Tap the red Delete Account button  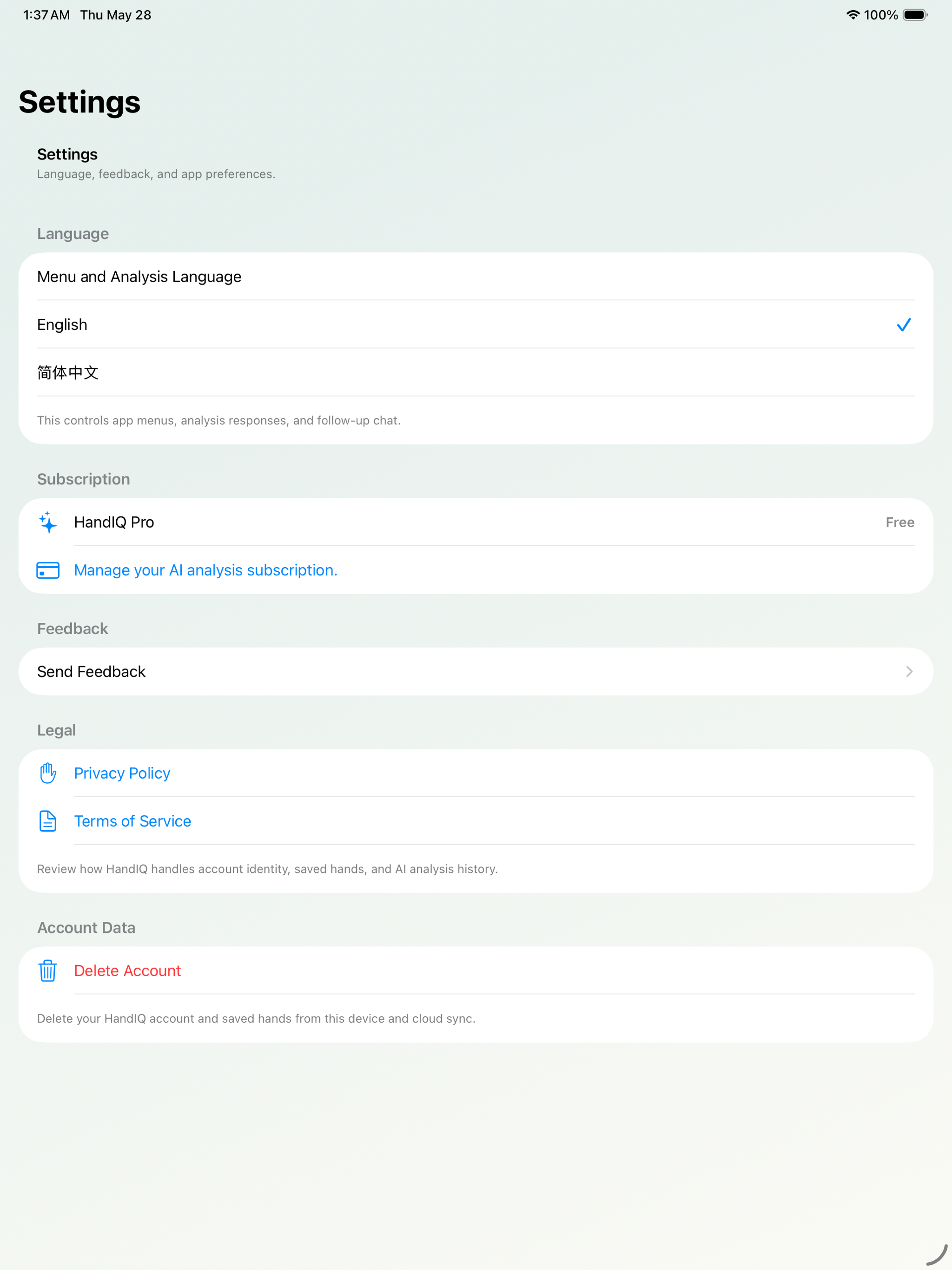127,970
